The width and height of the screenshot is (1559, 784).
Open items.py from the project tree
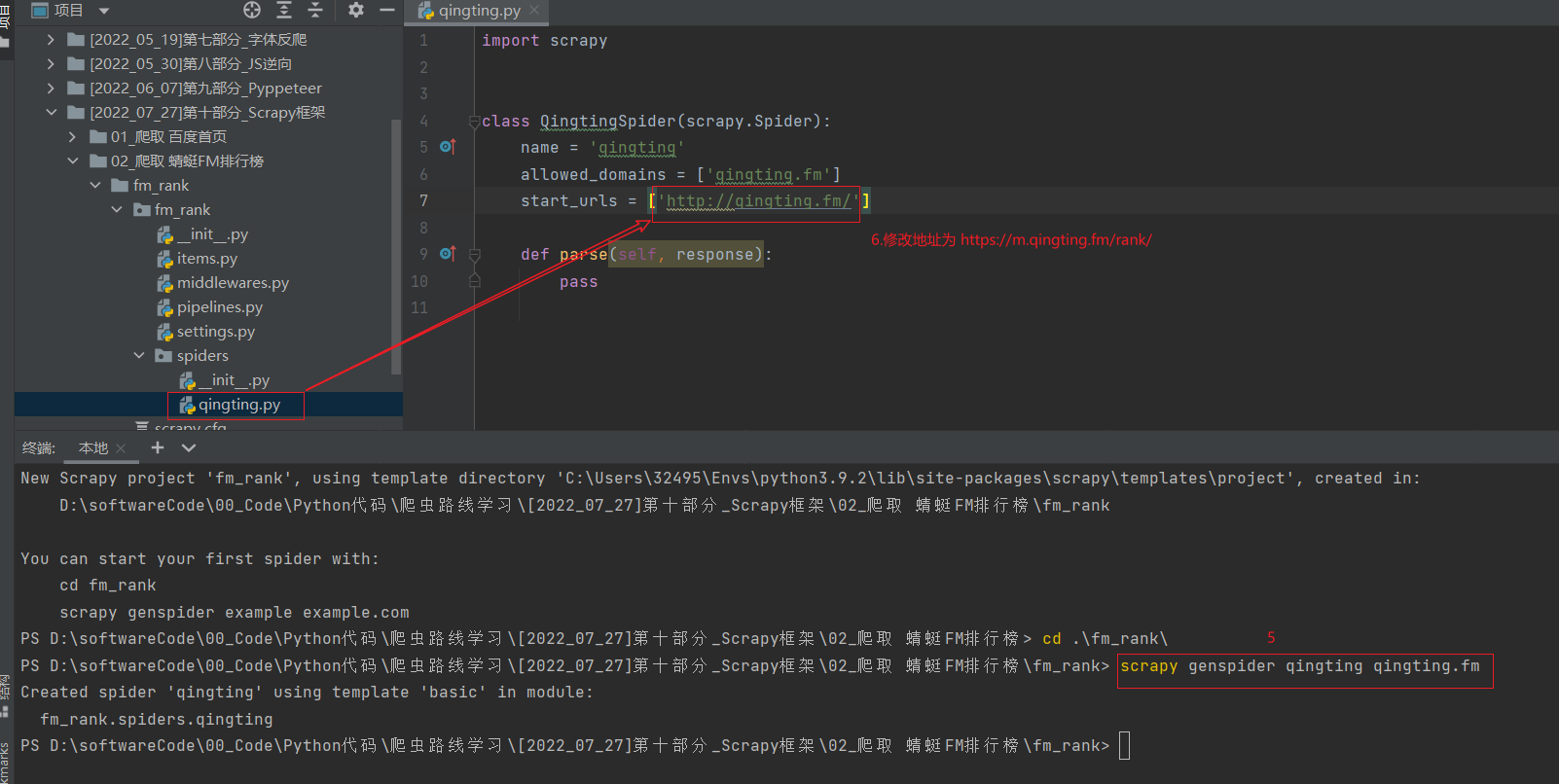pos(207,259)
